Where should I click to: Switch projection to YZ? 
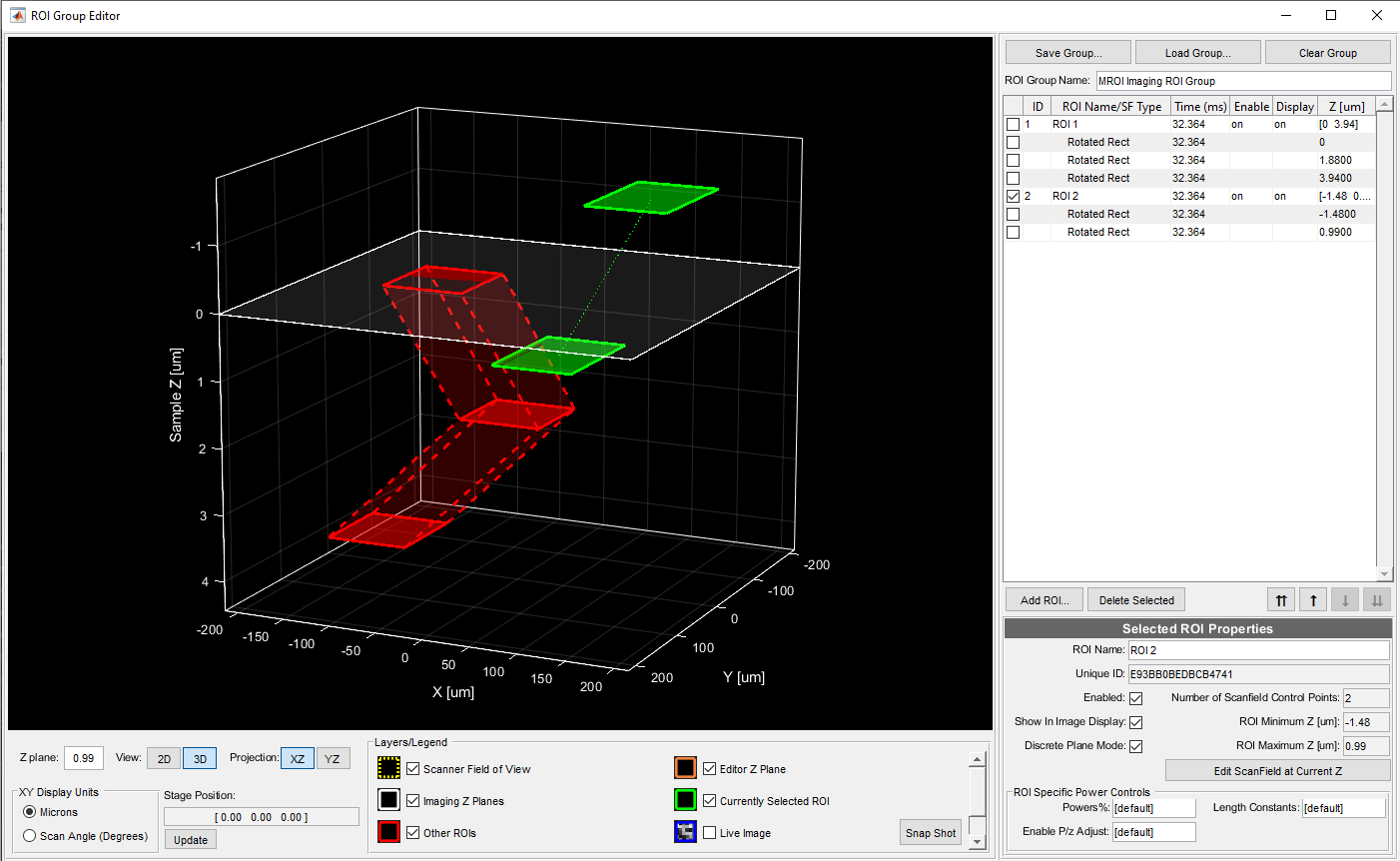(333, 758)
